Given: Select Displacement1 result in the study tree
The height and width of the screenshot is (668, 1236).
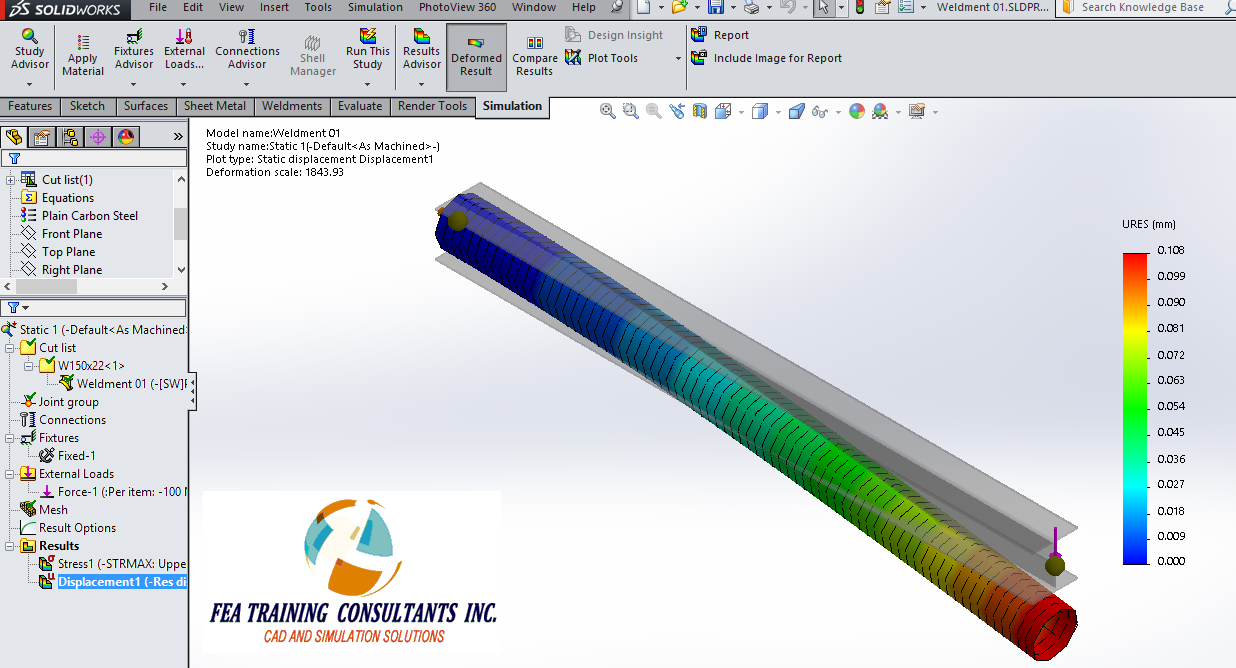Looking at the screenshot, I should coord(116,582).
